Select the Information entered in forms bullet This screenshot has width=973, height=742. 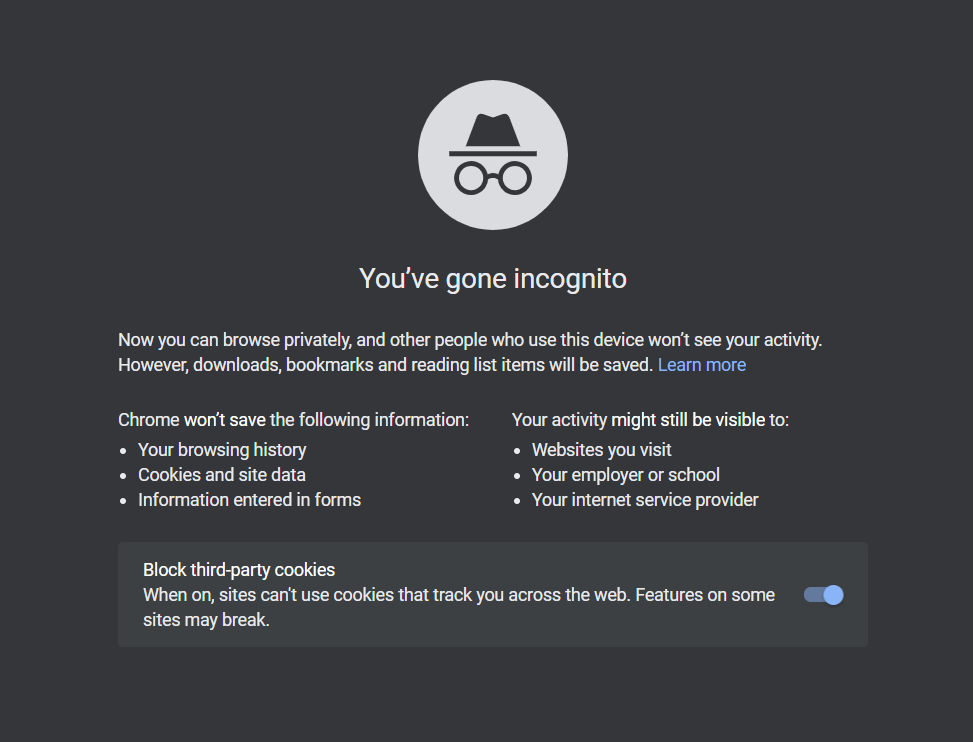click(249, 499)
